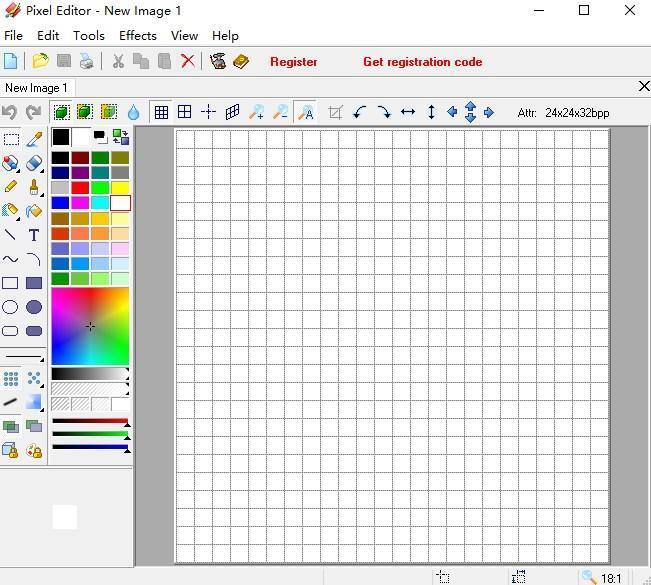Image resolution: width=651 pixels, height=585 pixels.
Task: Select the rectangular selection tool
Action: pos(11,139)
